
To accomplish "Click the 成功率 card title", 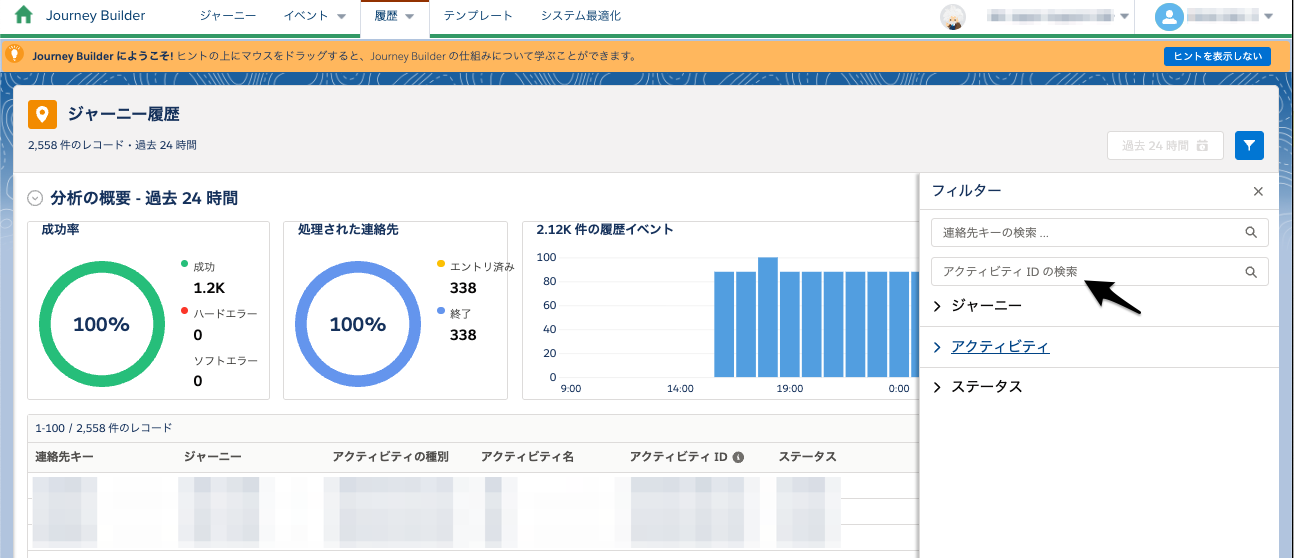I will 60,230.
